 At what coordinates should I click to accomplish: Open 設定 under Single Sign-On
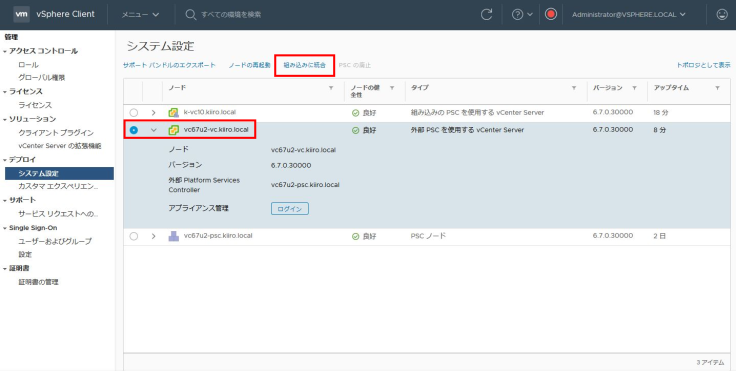click(x=25, y=255)
